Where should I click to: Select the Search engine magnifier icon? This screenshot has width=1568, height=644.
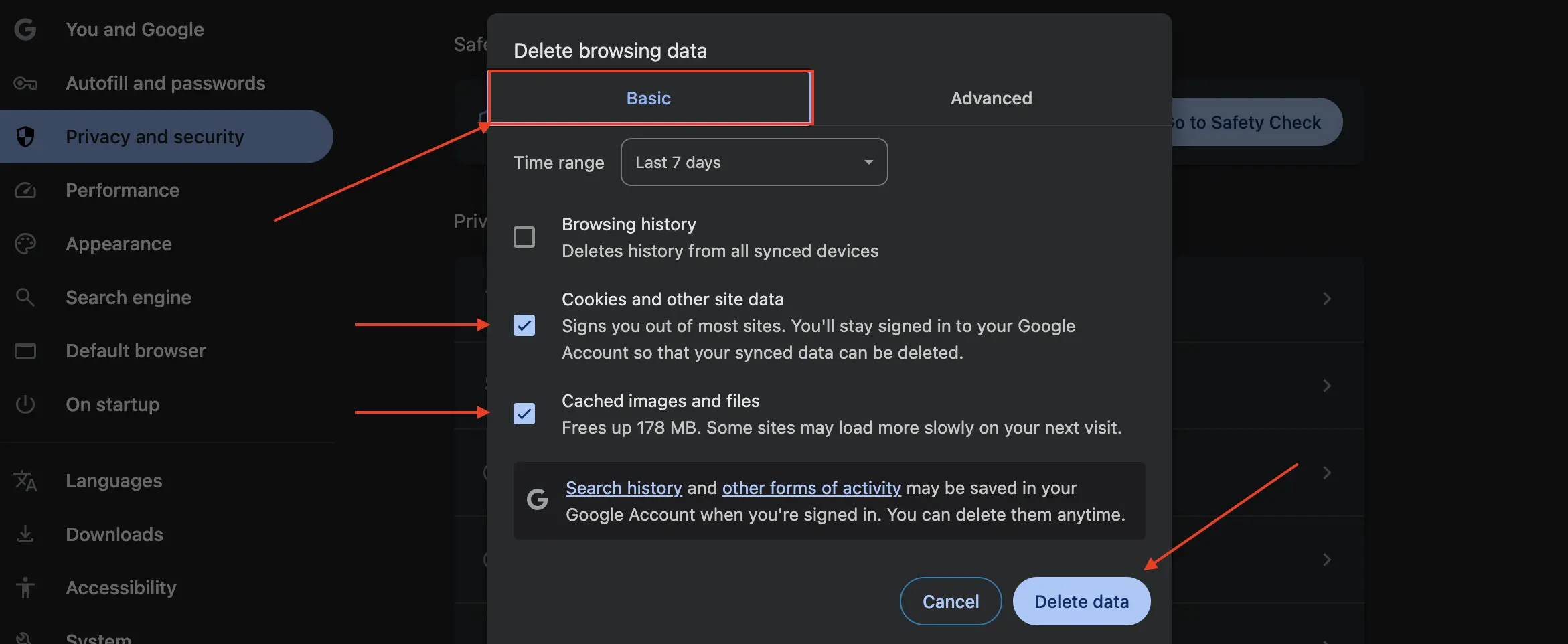(x=25, y=297)
